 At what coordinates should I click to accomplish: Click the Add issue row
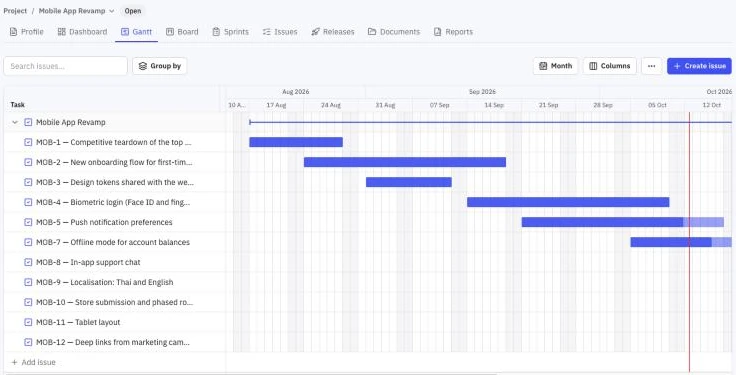click(33, 362)
